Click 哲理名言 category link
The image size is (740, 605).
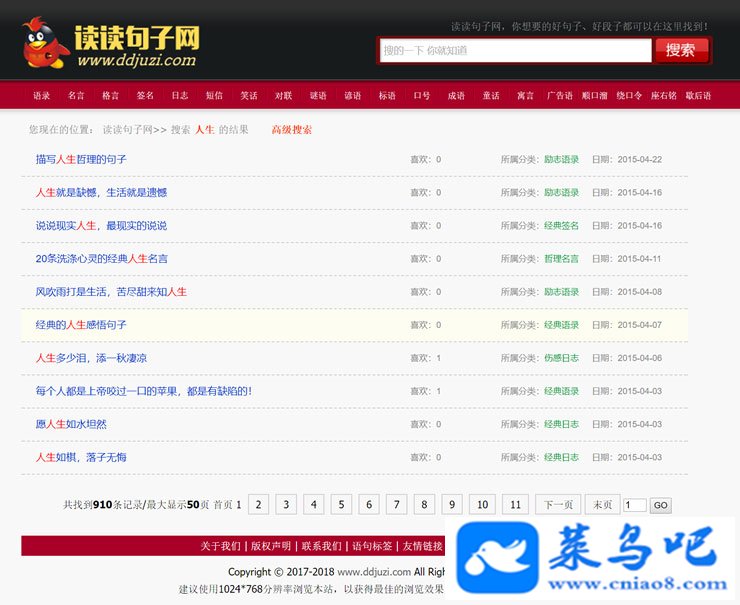click(562, 259)
